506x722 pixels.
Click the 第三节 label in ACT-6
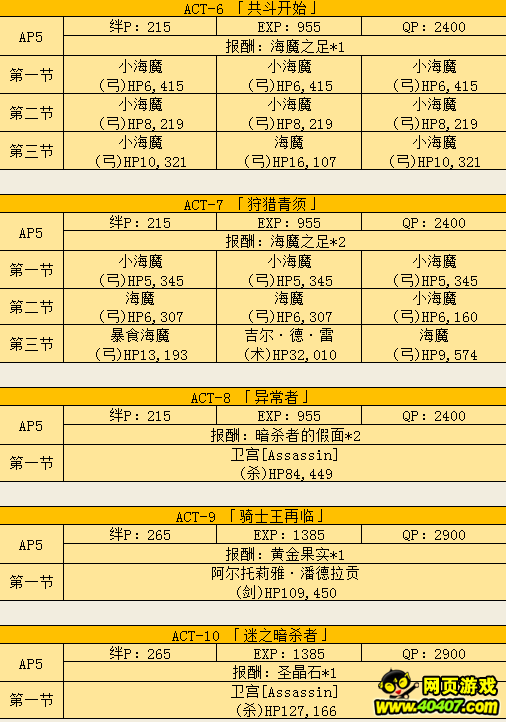click(x=31, y=151)
